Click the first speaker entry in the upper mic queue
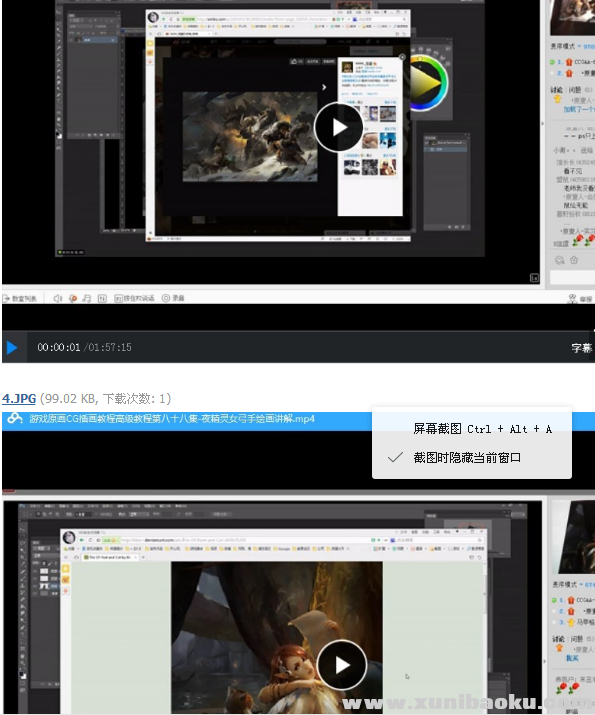 click(x=572, y=62)
